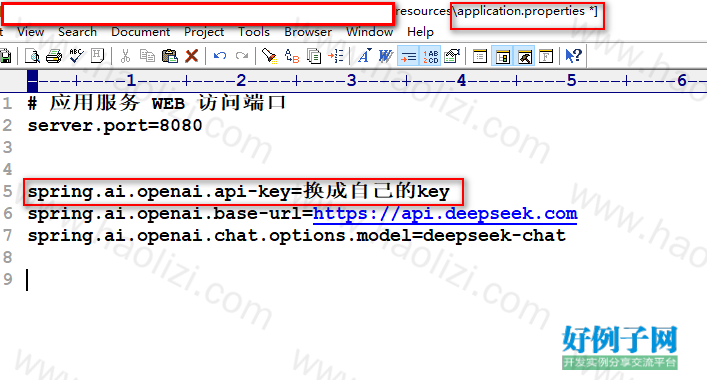The height and width of the screenshot is (380, 707).
Task: Open the Project menu
Action: coord(204,32)
